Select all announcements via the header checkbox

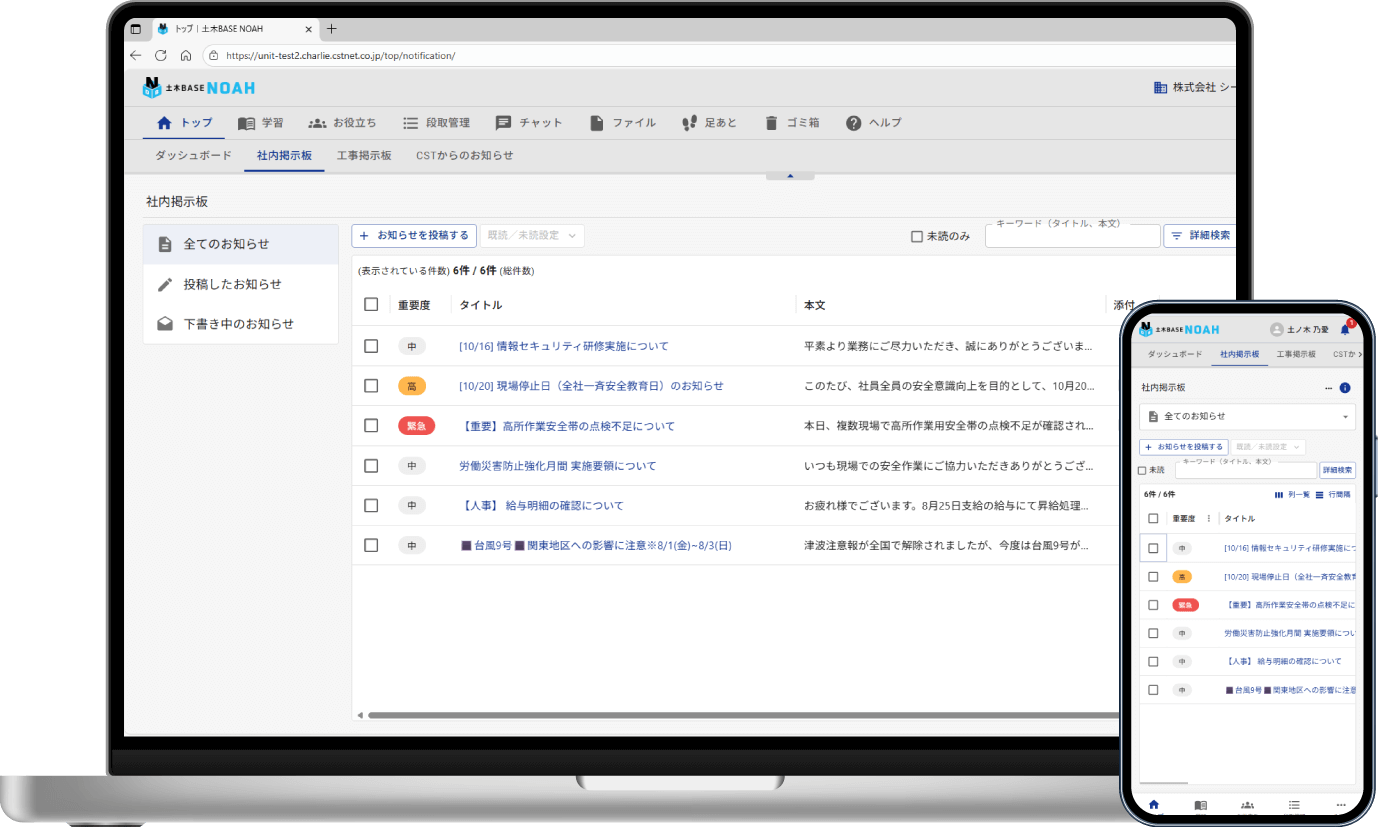371,304
